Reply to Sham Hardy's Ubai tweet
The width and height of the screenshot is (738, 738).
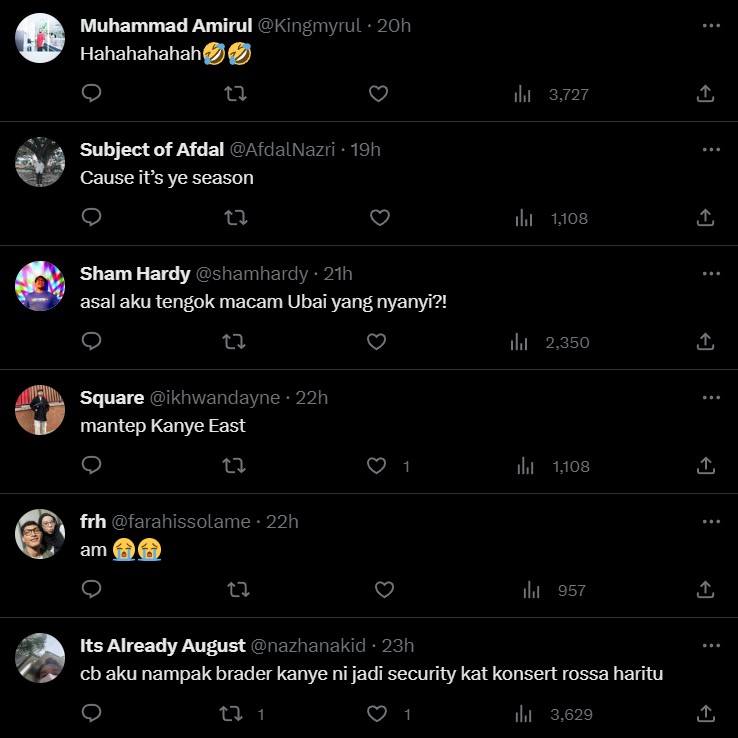click(x=91, y=342)
